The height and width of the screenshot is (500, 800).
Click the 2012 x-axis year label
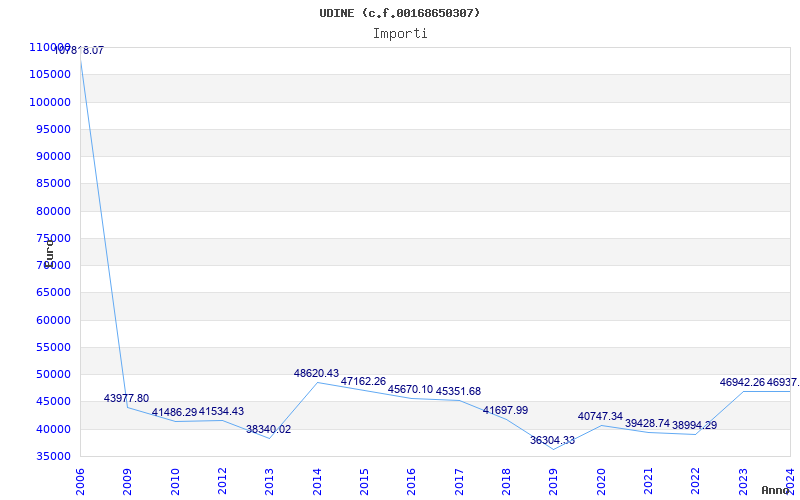pyautogui.click(x=222, y=482)
